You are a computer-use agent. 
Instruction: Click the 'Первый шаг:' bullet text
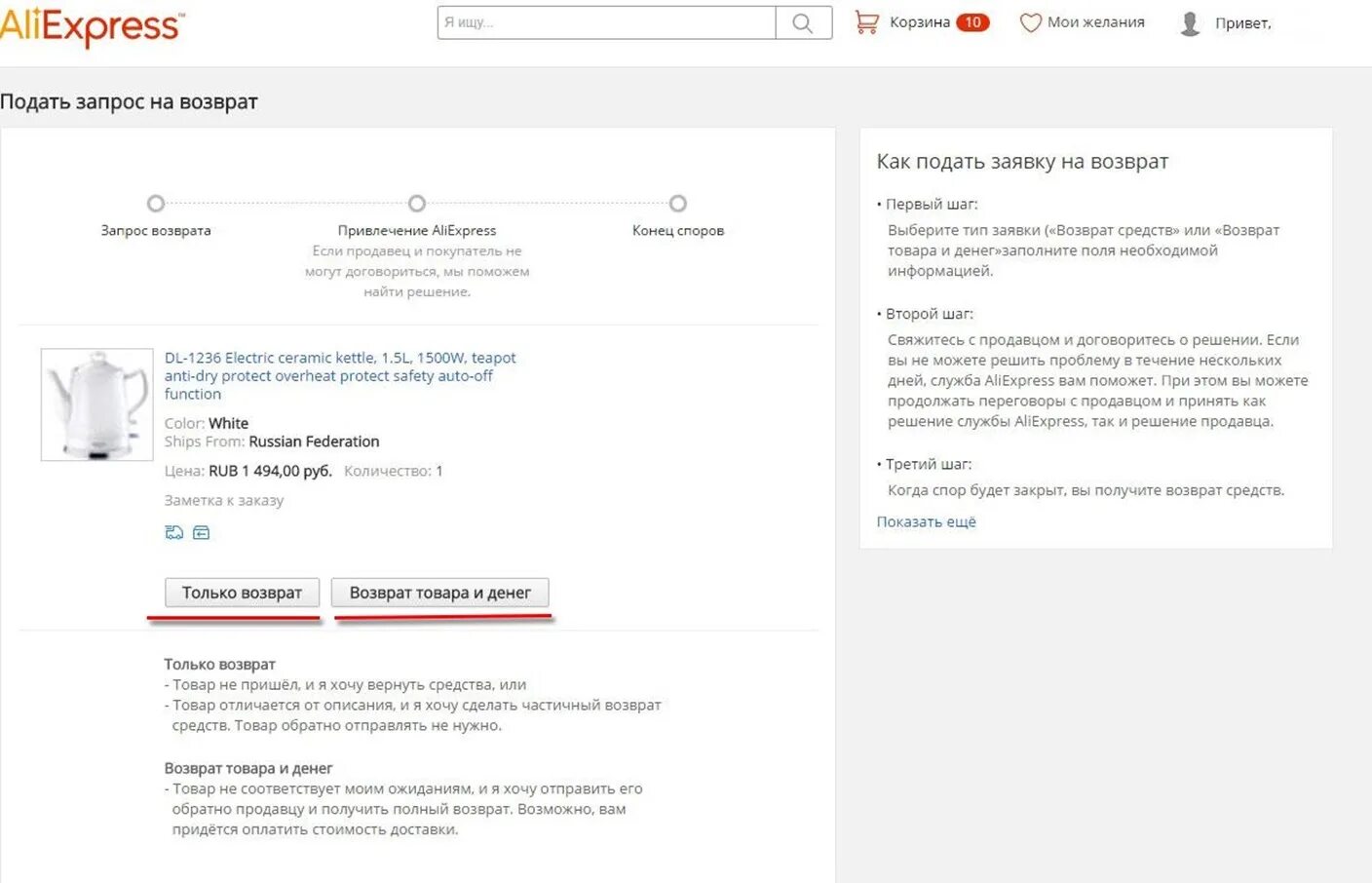[x=932, y=204]
